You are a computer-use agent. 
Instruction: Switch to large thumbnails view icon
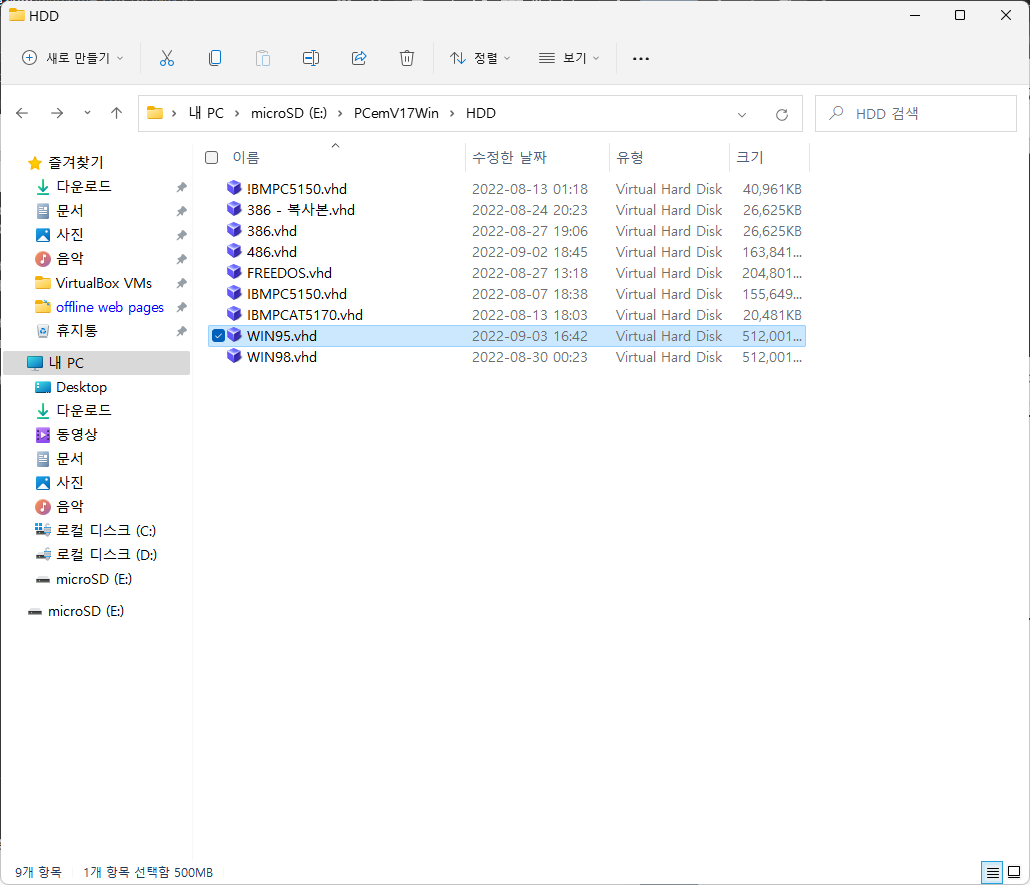coord(1014,873)
